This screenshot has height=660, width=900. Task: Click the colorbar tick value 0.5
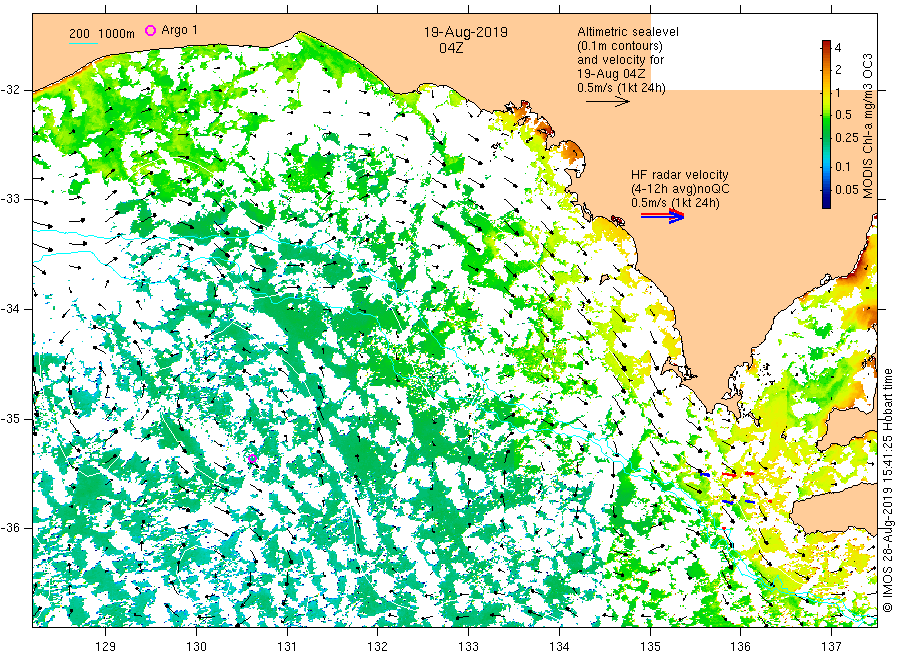(843, 115)
